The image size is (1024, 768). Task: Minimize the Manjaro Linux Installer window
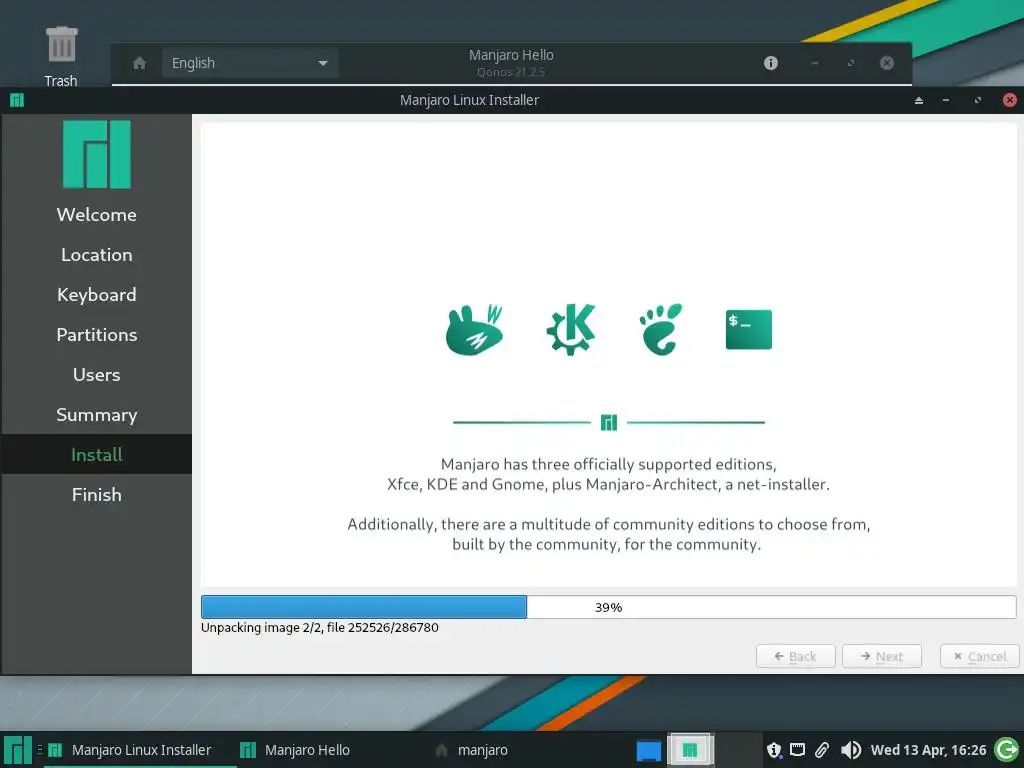pyautogui.click(x=946, y=101)
